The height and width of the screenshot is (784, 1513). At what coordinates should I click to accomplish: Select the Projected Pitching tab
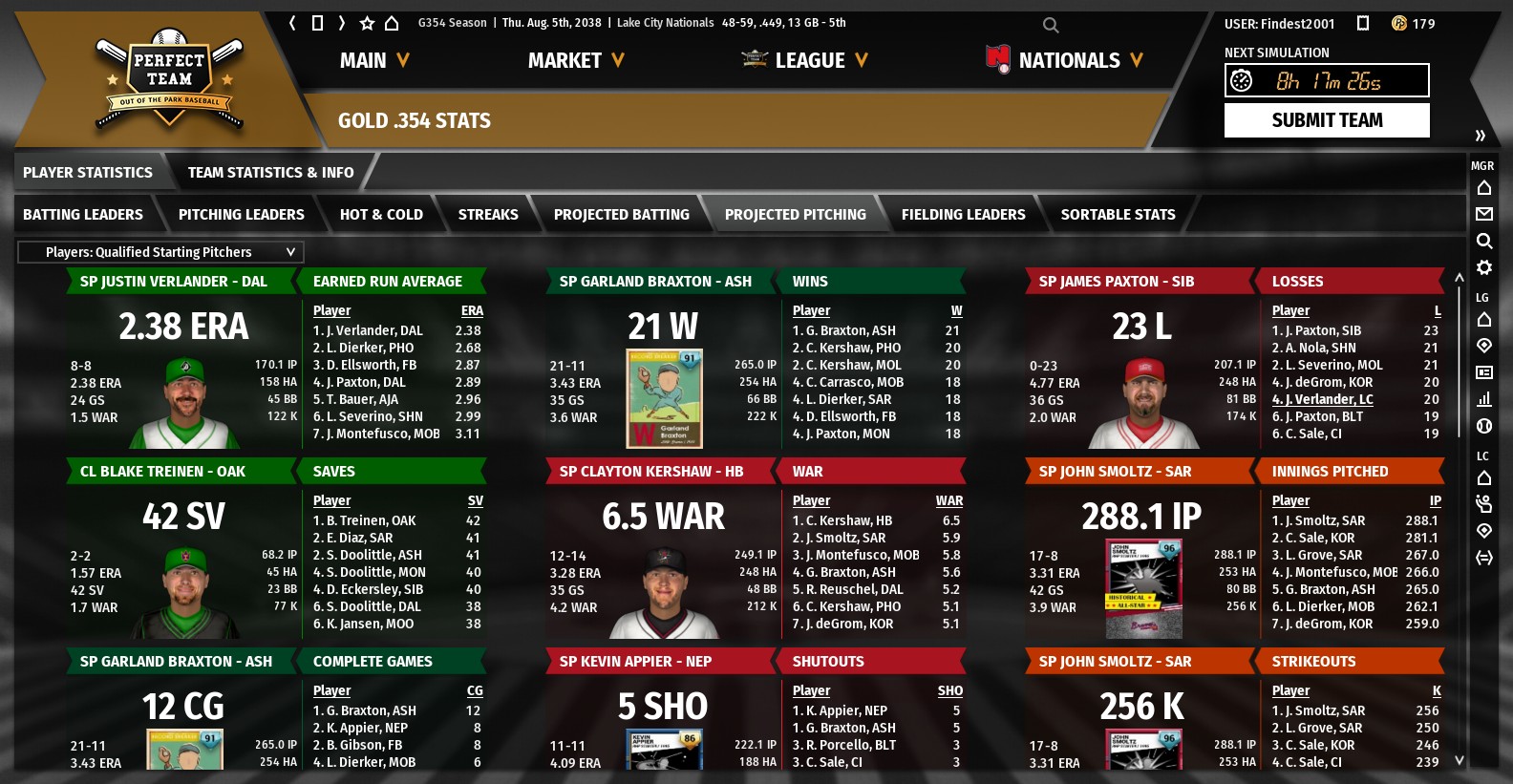click(x=796, y=215)
